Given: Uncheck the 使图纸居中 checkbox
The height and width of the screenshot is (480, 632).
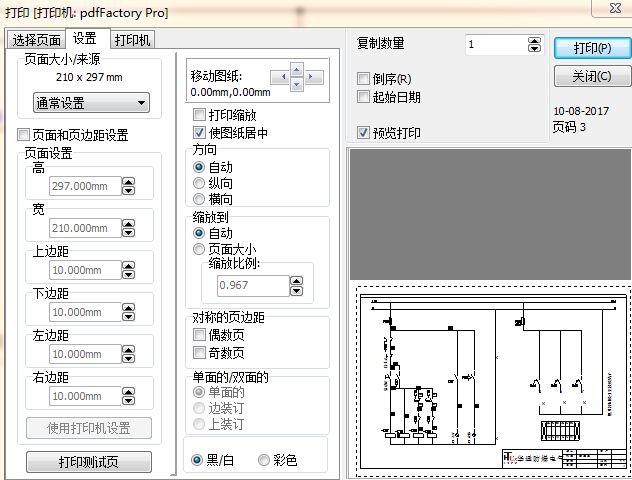Looking at the screenshot, I should (x=200, y=132).
